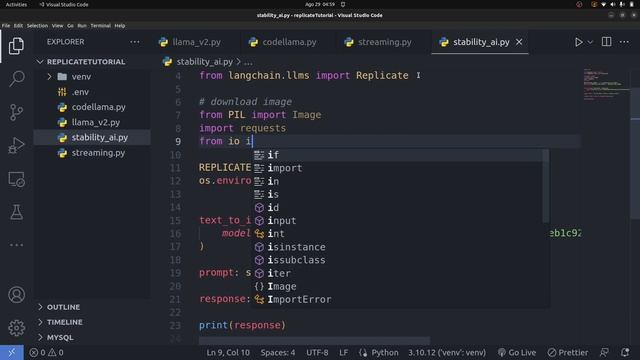Open codellama.py in explorer
Image resolution: width=640 pixels, height=360 pixels.
click(92, 107)
